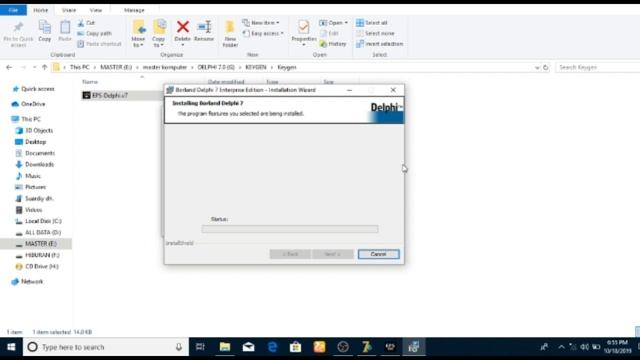Click Paste shortcut in ribbon
The width and height of the screenshot is (640, 360).
(100, 44)
